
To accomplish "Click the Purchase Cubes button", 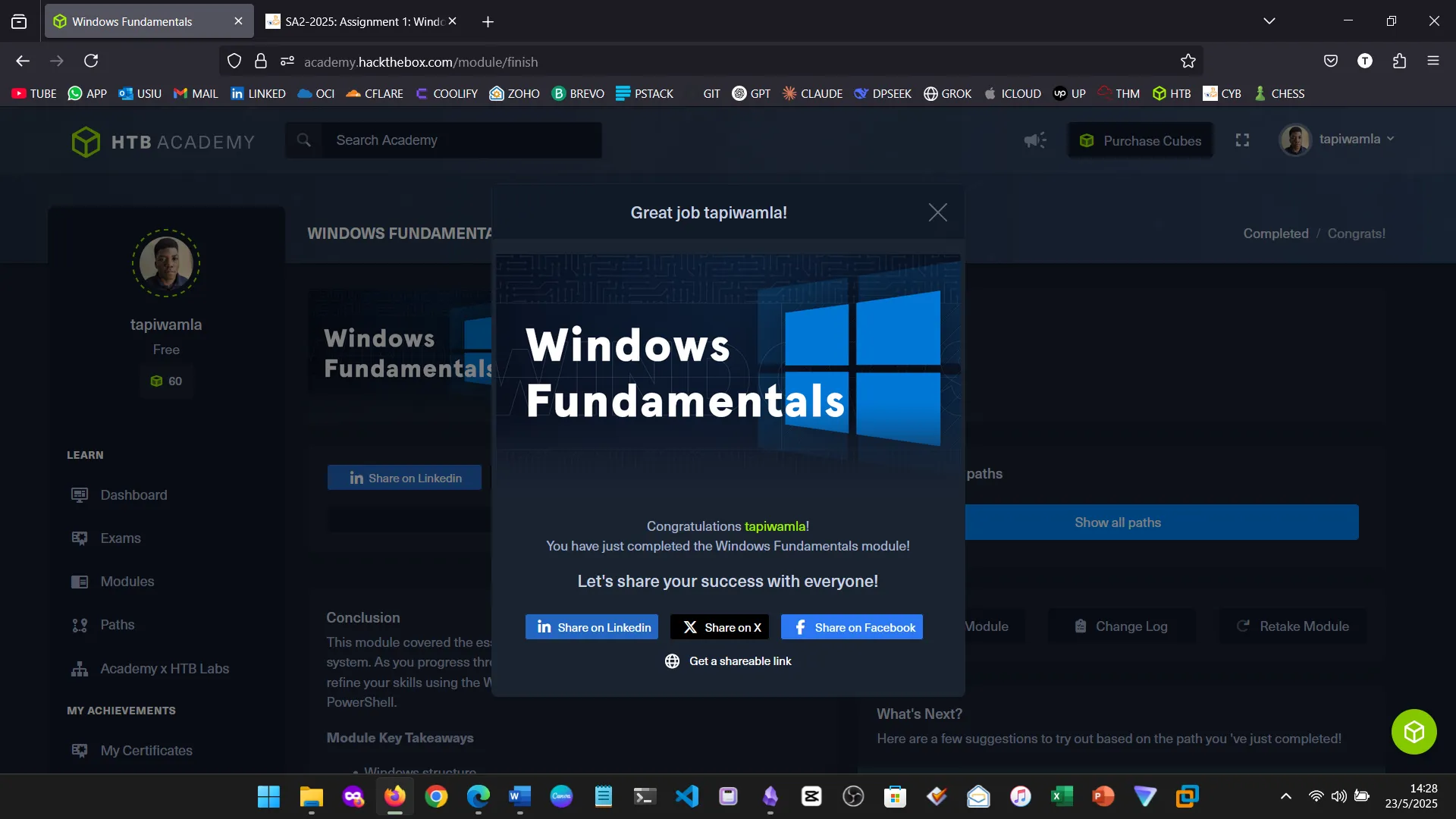I will [x=1140, y=140].
